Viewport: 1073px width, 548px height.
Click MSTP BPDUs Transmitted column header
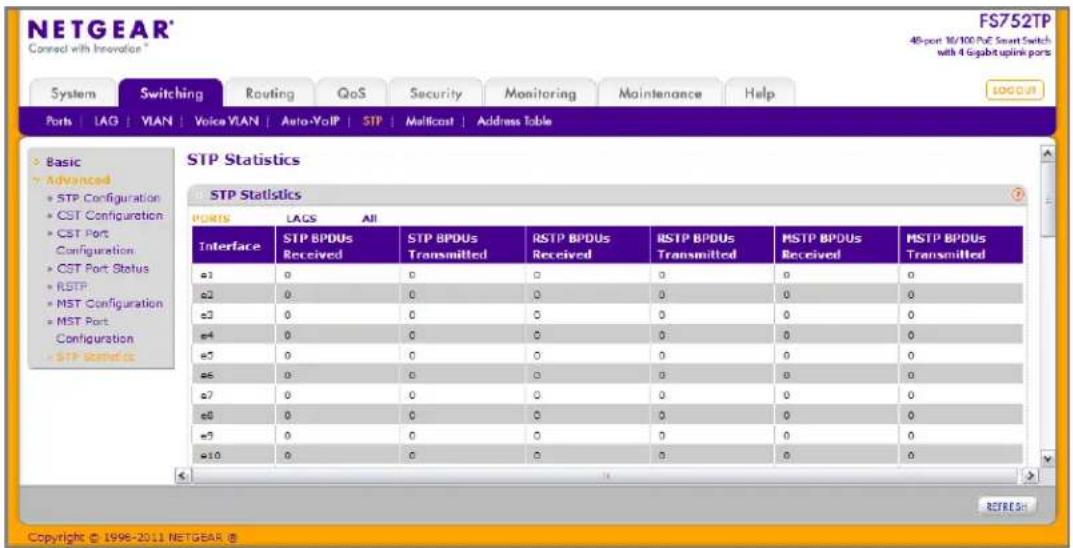pyautogui.click(x=961, y=246)
